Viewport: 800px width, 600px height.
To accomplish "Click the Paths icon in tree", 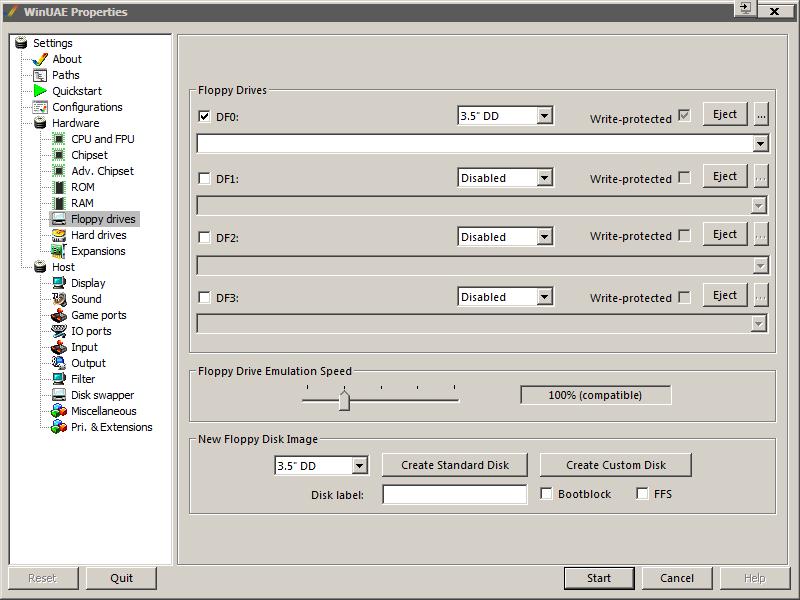I will click(x=40, y=76).
